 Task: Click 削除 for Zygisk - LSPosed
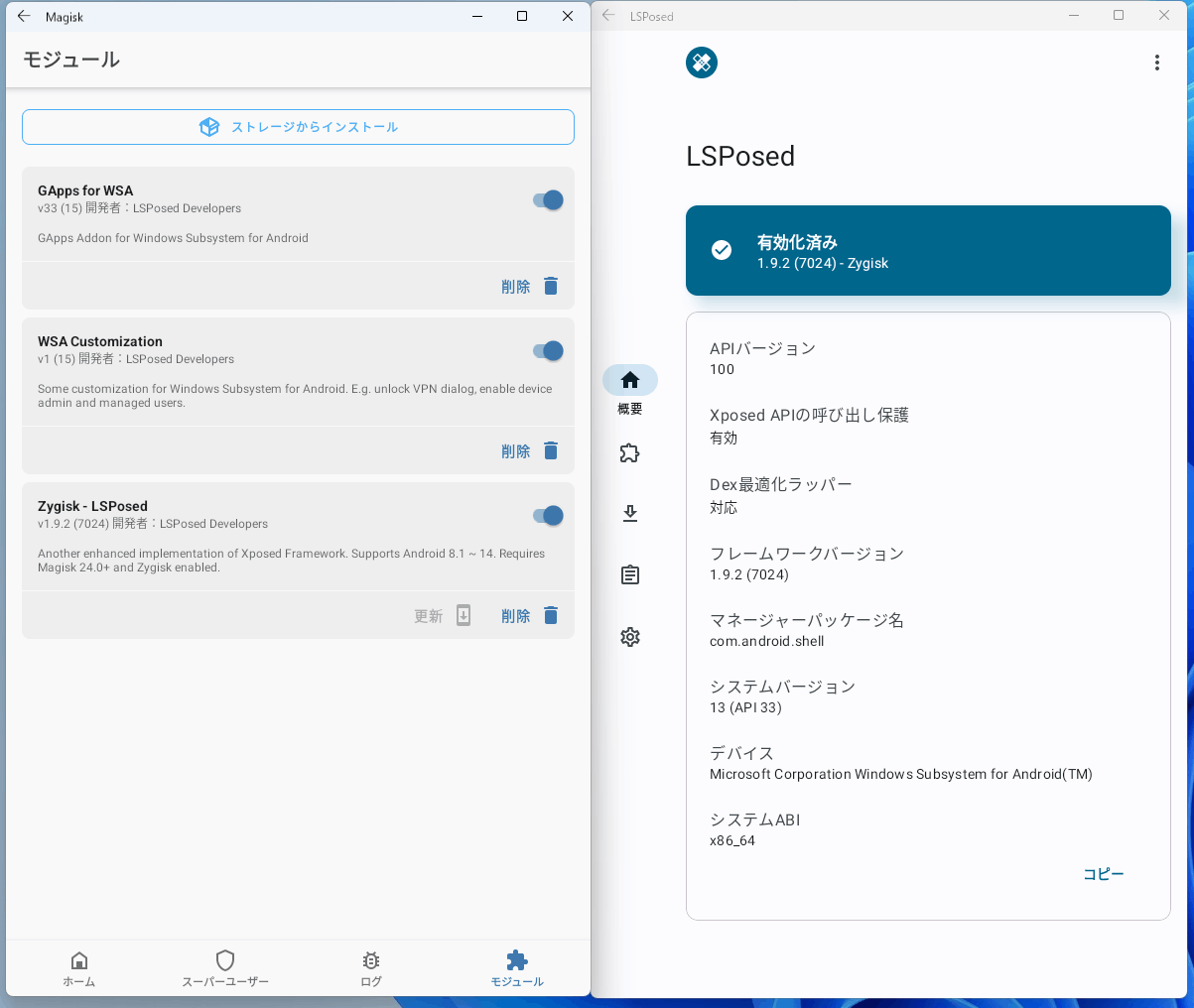[516, 616]
